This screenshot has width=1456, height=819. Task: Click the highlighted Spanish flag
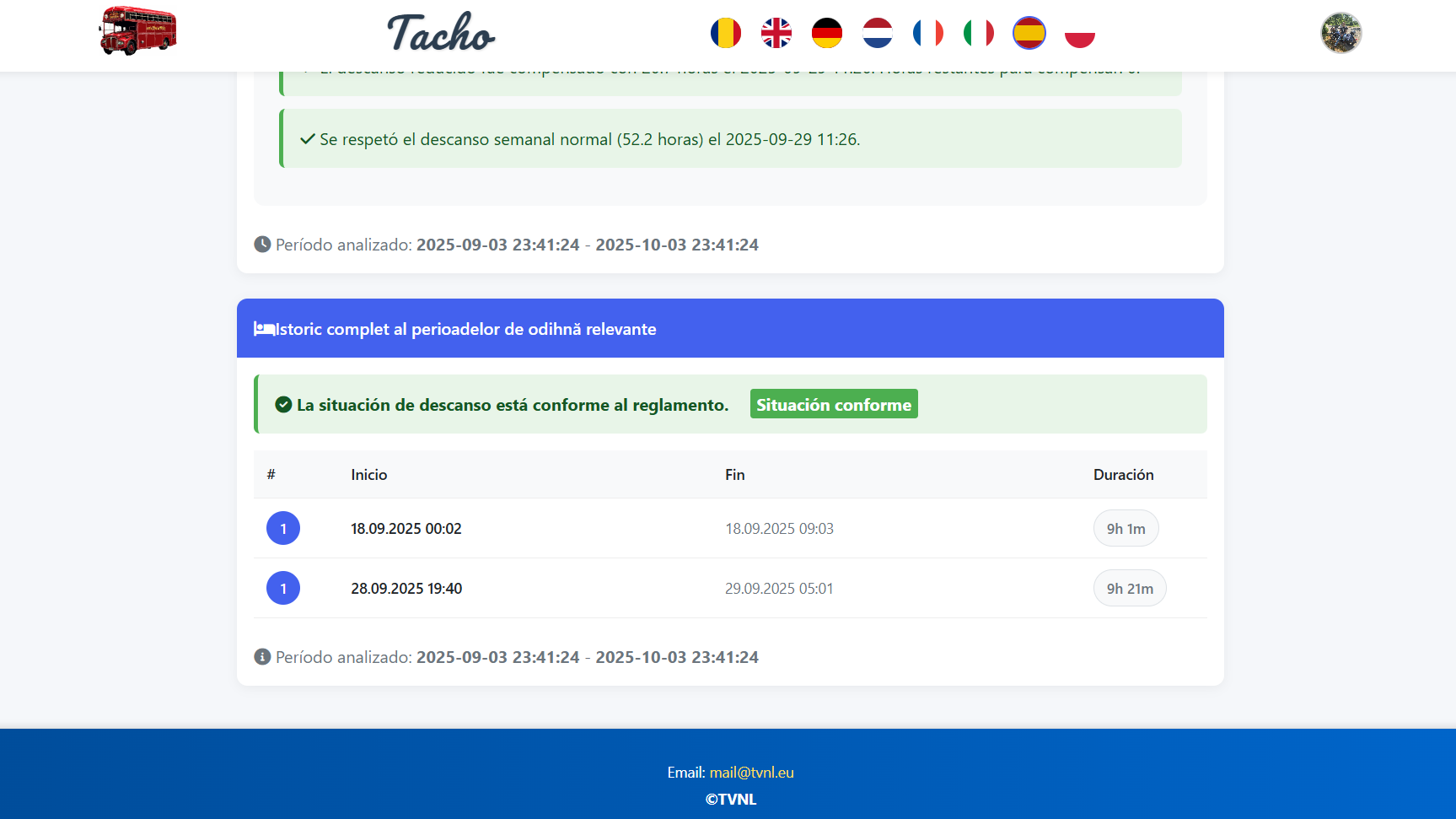[1029, 34]
